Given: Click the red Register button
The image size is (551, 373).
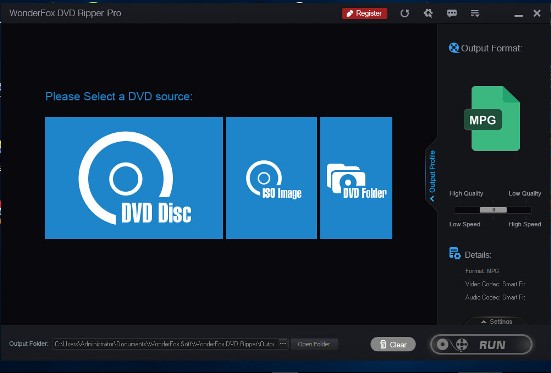Looking at the screenshot, I should pos(364,13).
